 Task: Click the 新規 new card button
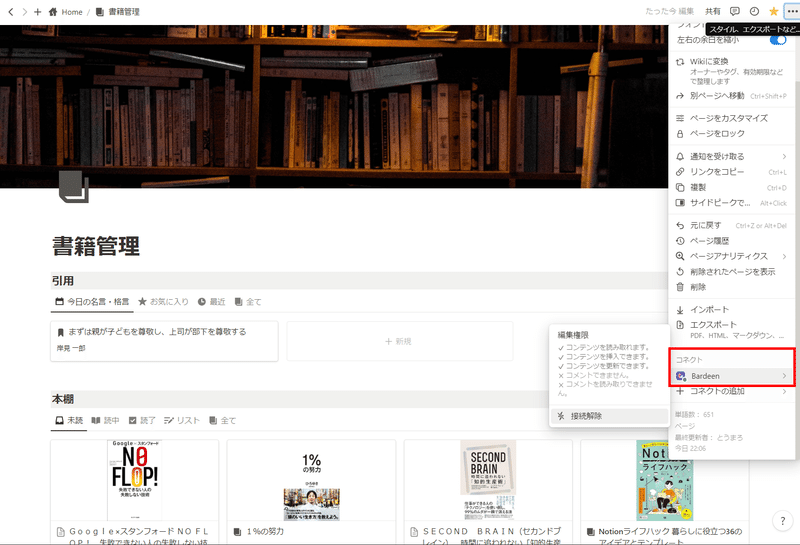point(400,341)
